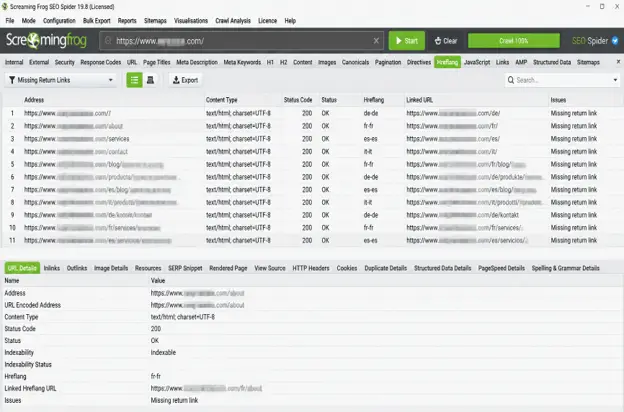The image size is (624, 412).
Task: Start the crawl with the Start button
Action: tap(407, 41)
